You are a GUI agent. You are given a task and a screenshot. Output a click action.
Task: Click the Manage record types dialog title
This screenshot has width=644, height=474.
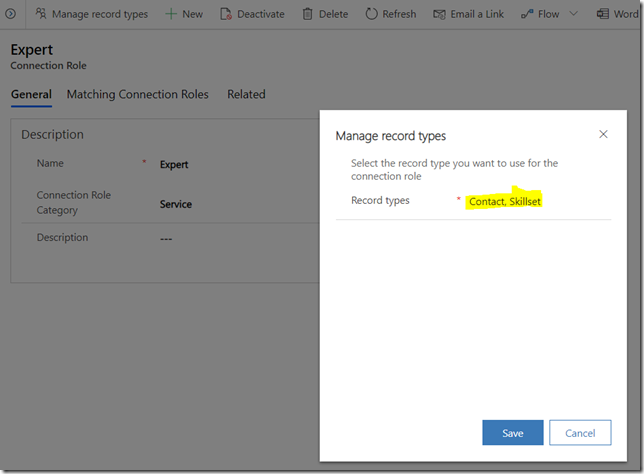coord(391,136)
